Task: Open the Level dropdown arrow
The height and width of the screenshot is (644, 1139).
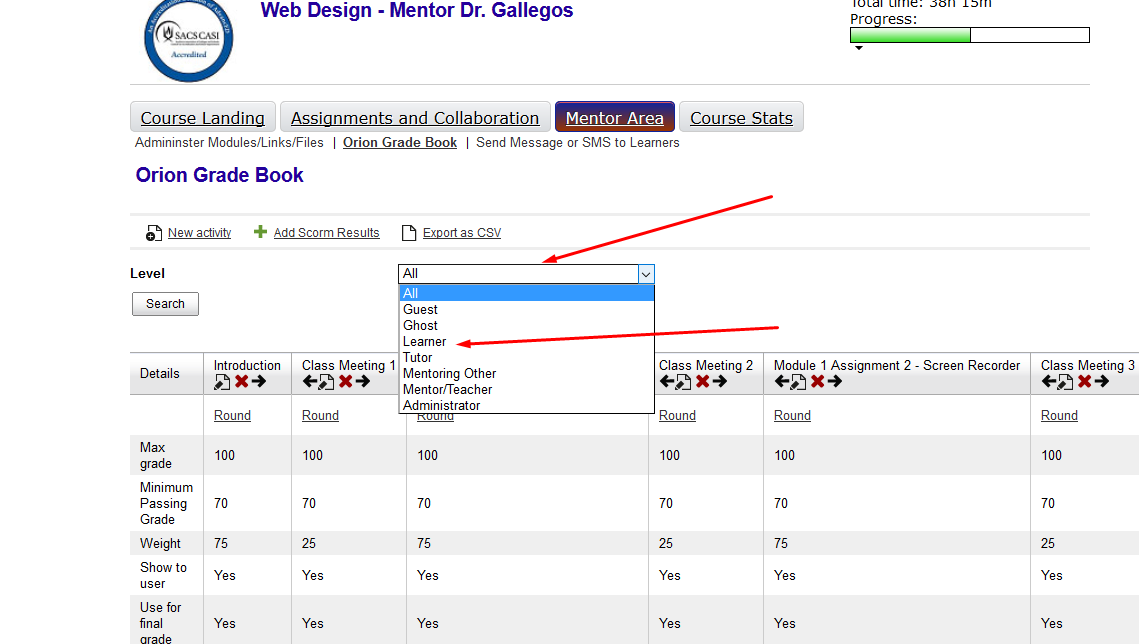Action: click(646, 274)
